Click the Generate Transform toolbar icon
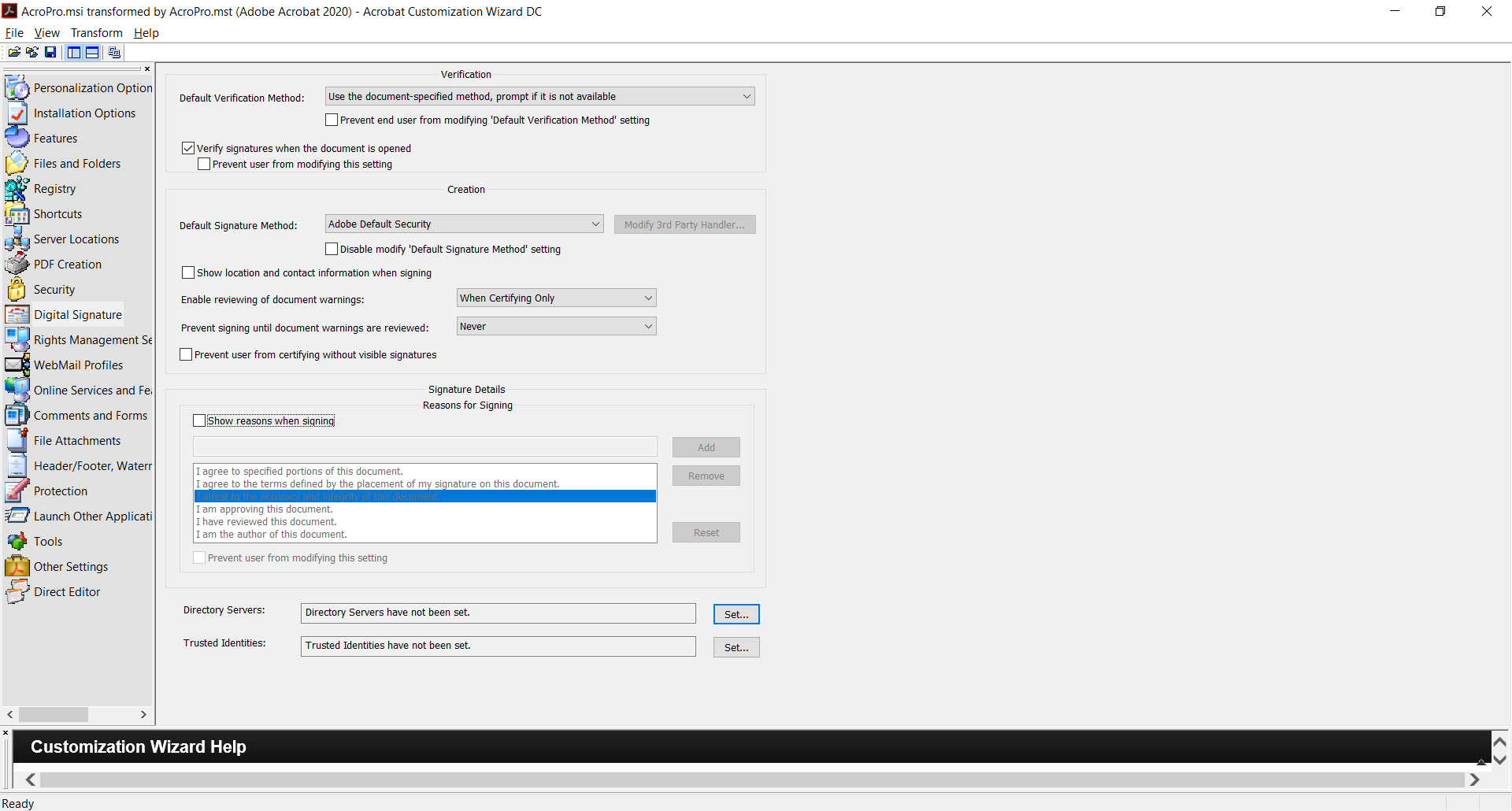The image size is (1512, 811). pos(114,52)
